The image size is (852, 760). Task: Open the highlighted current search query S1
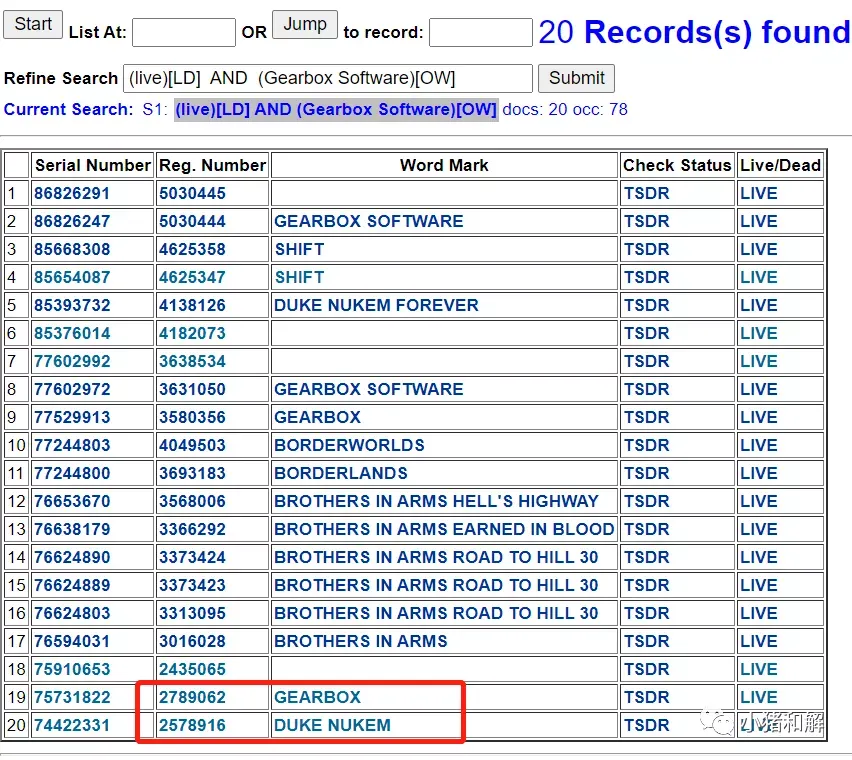click(x=336, y=110)
